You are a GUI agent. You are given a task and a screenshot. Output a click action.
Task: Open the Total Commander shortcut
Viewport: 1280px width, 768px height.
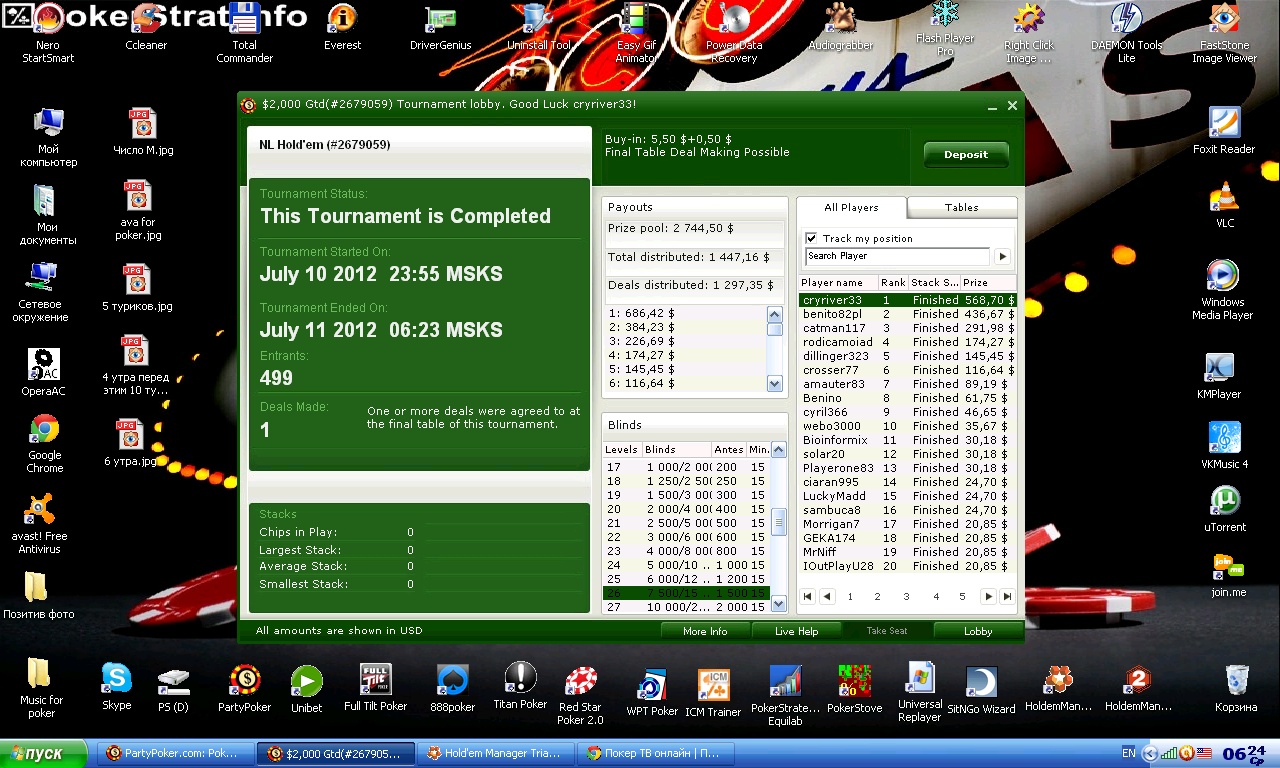[245, 34]
